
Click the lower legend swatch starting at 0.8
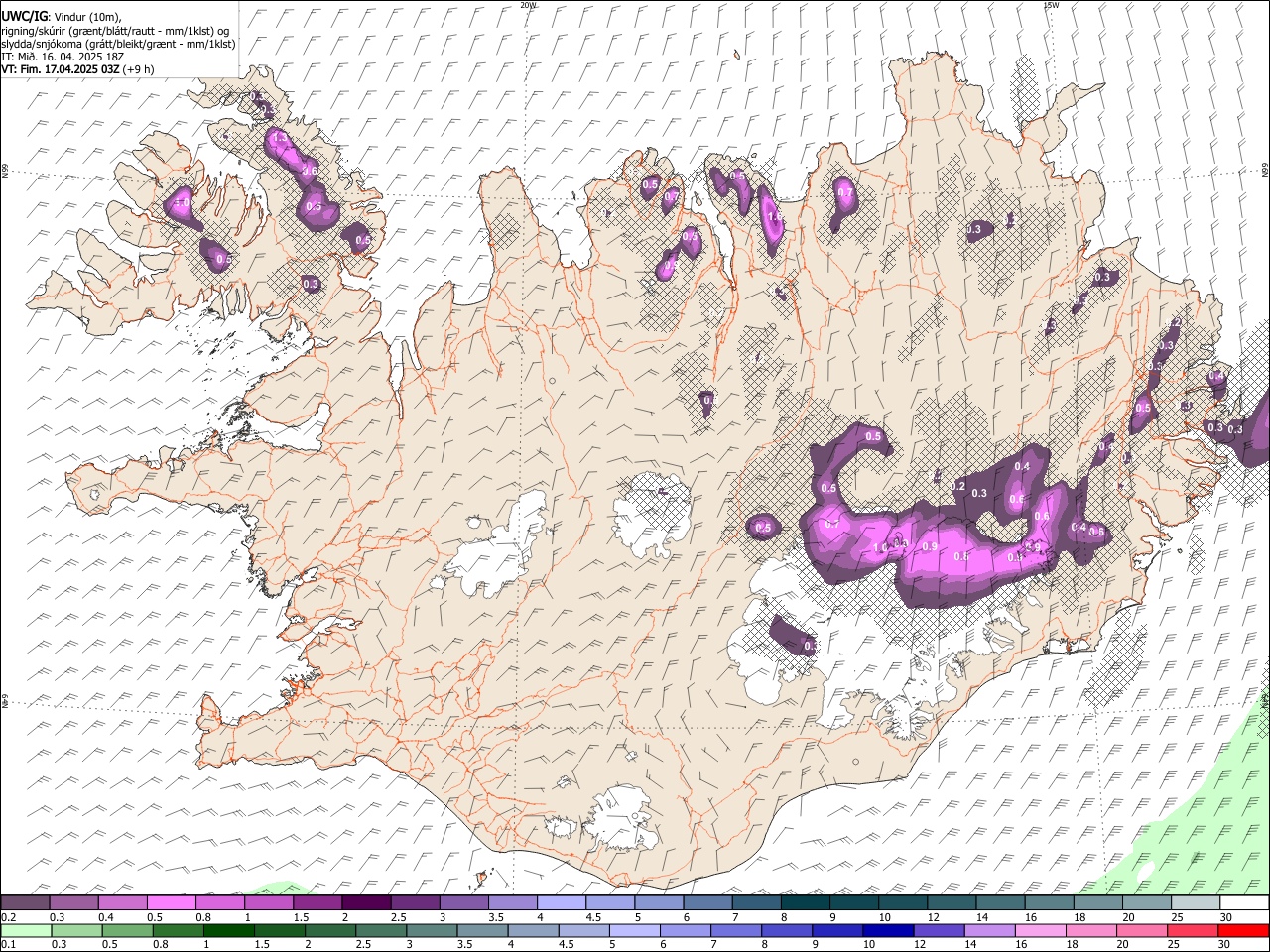pos(178,930)
